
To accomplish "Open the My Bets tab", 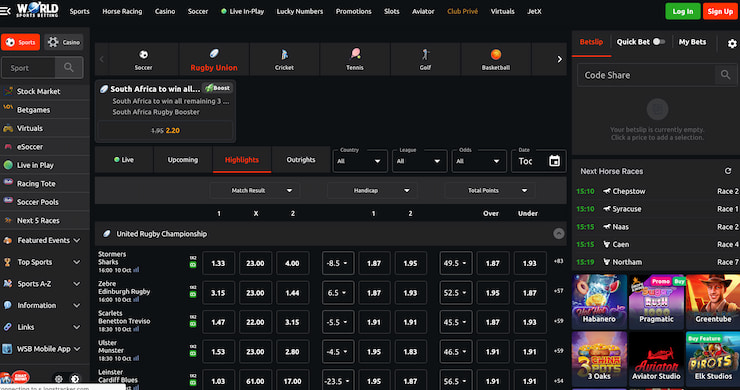I will pyautogui.click(x=692, y=42).
